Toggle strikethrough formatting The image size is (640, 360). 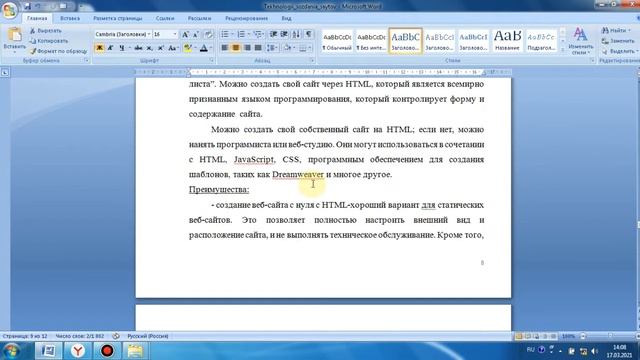tap(138, 48)
